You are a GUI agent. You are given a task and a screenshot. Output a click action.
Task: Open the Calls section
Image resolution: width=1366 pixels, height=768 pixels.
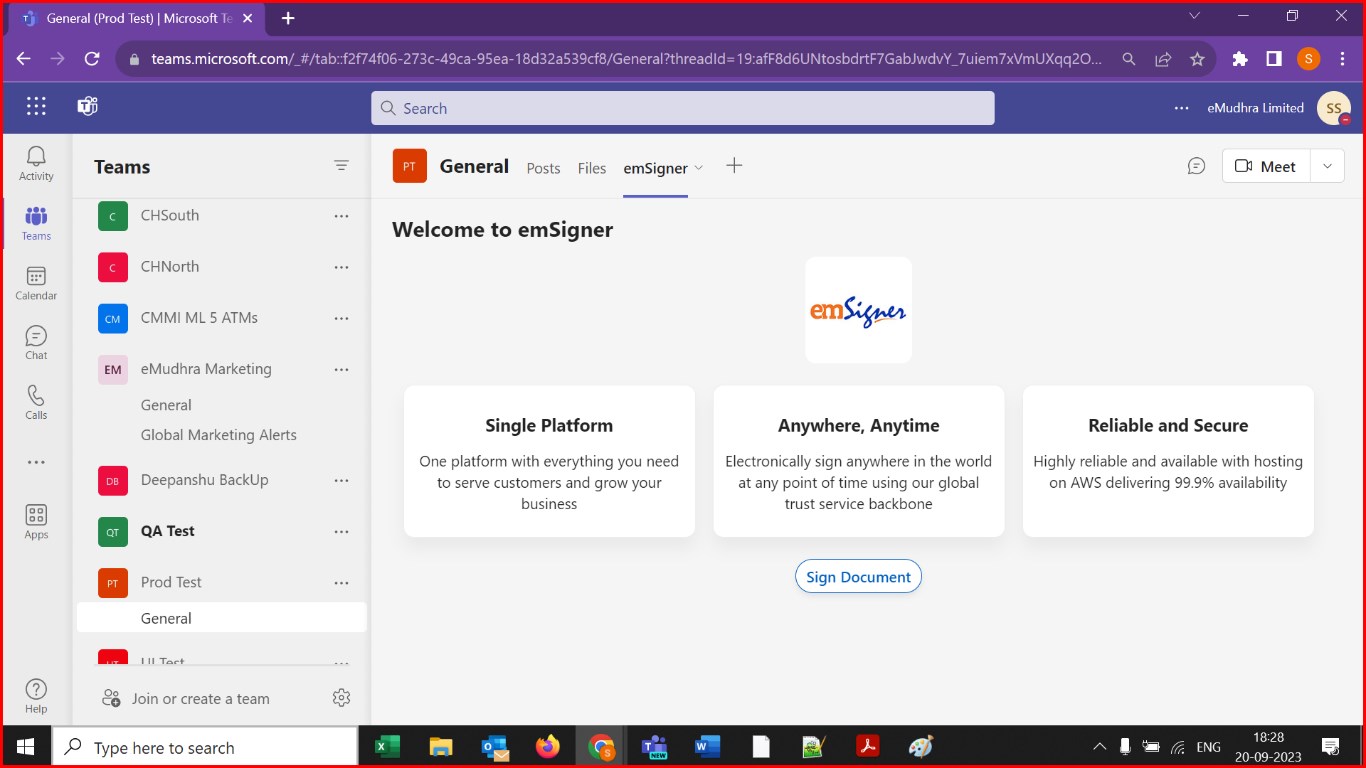(x=36, y=402)
